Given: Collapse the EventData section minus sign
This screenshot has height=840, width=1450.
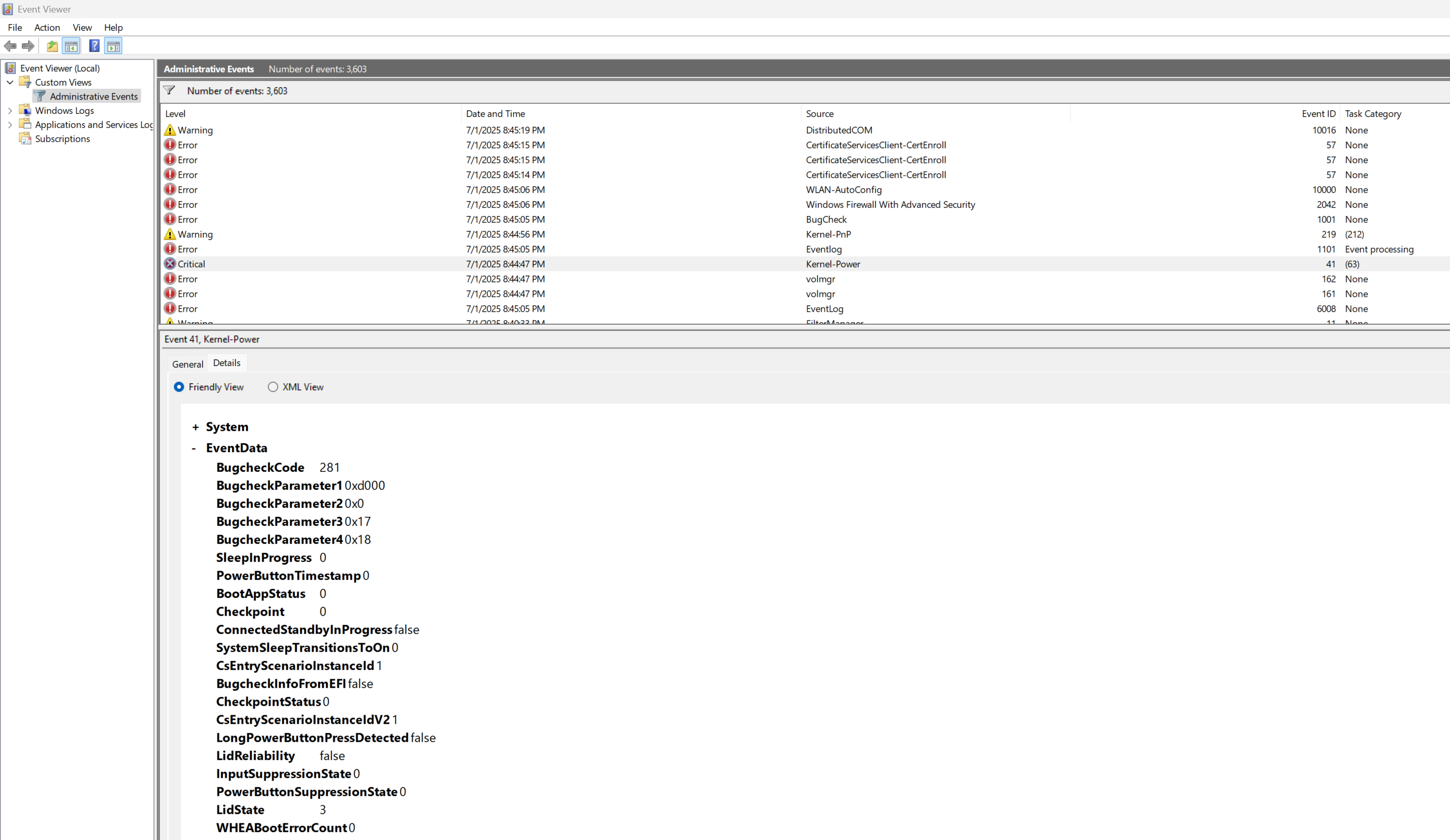Looking at the screenshot, I should point(194,448).
